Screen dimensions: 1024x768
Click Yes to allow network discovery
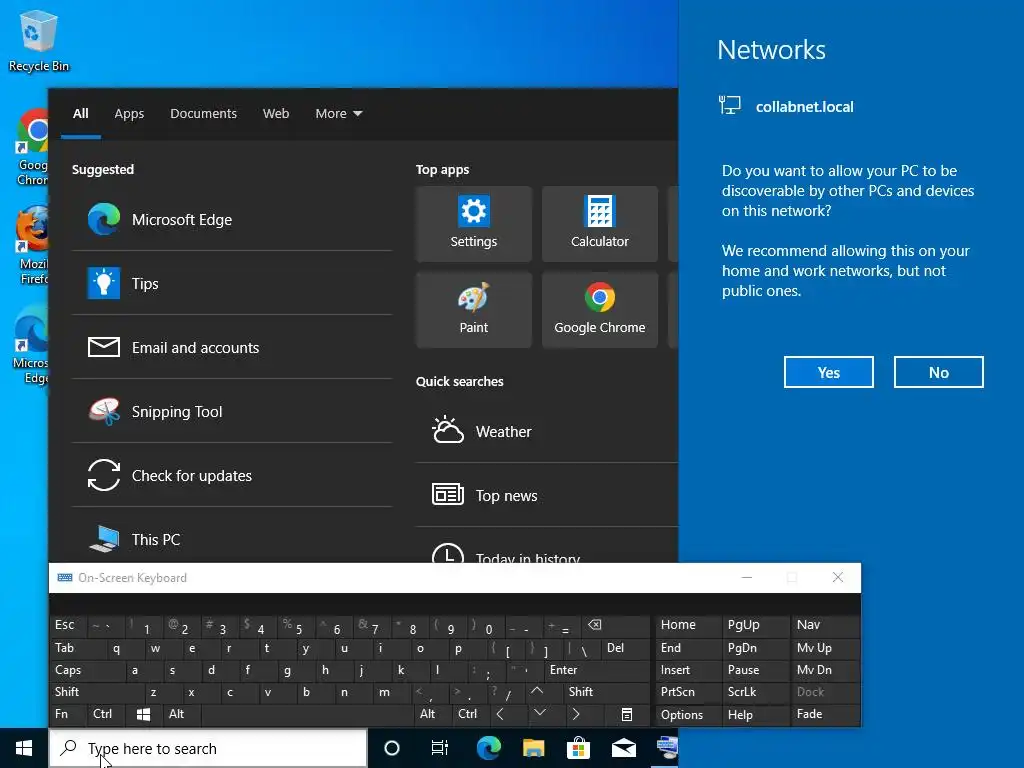[829, 372]
